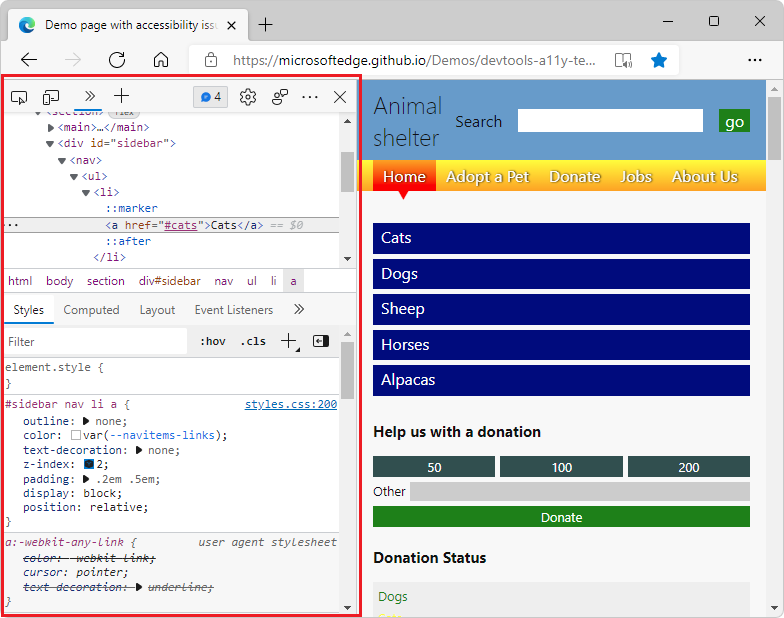Viewport: 784px width, 618px height.
Task: Focus the browser address bar URL
Action: (x=414, y=60)
